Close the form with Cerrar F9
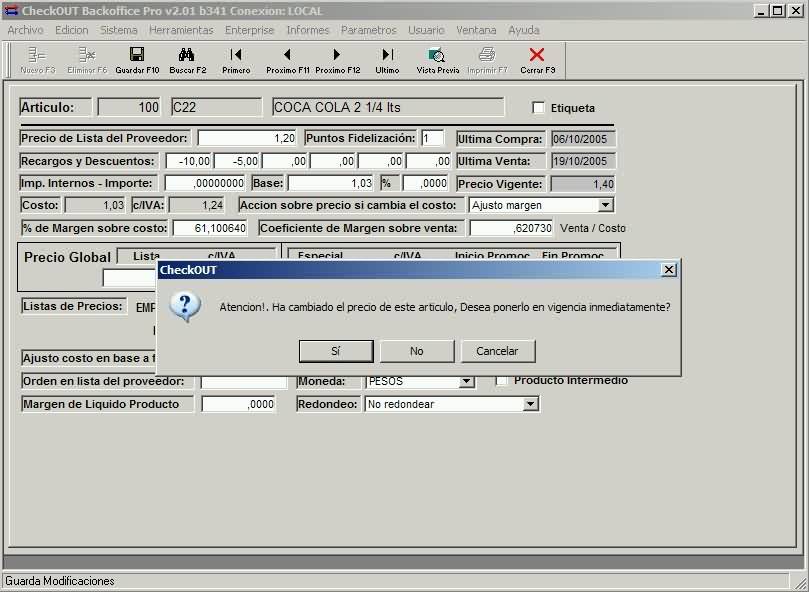The height and width of the screenshot is (592, 809). click(537, 54)
